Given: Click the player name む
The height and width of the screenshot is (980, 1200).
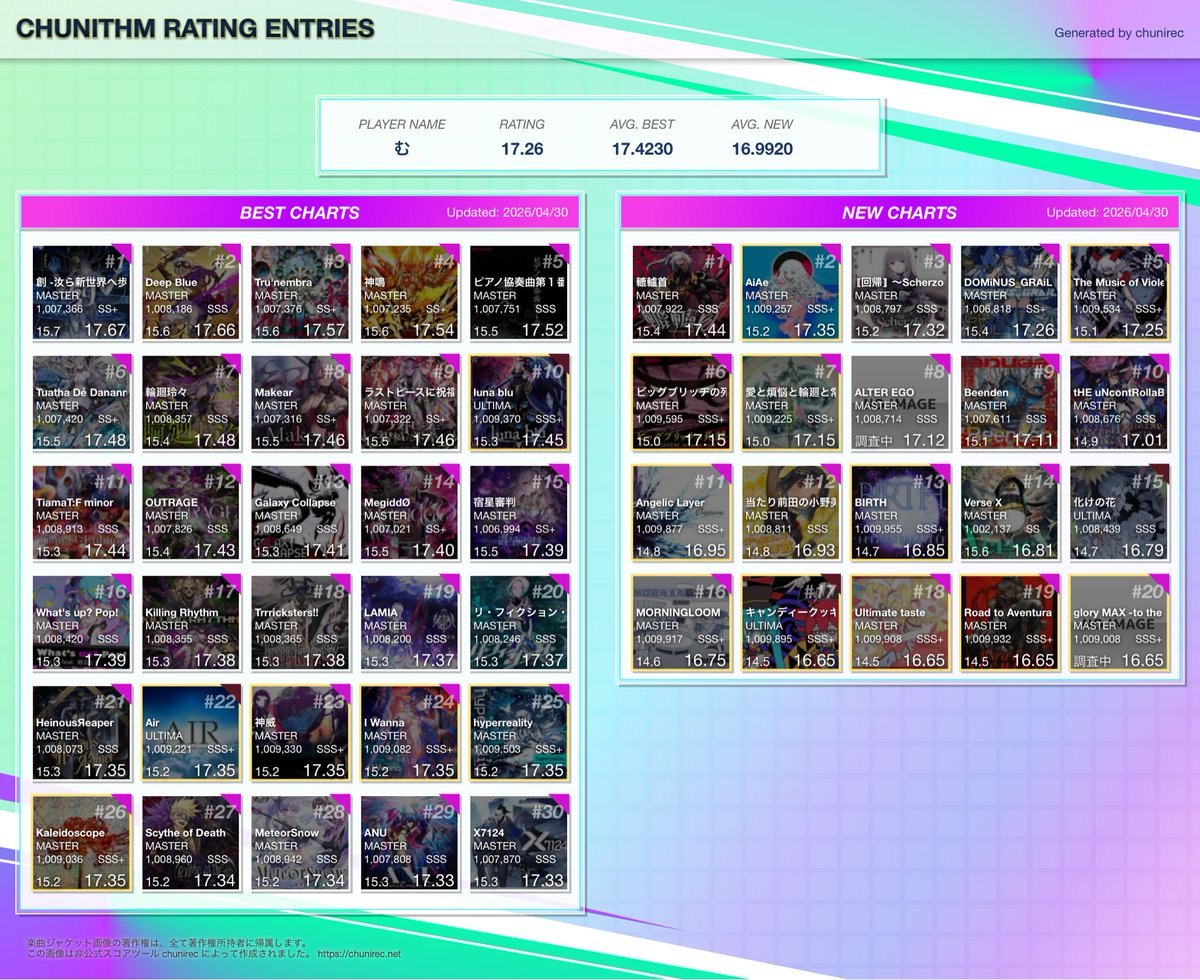Looking at the screenshot, I should tap(402, 149).
